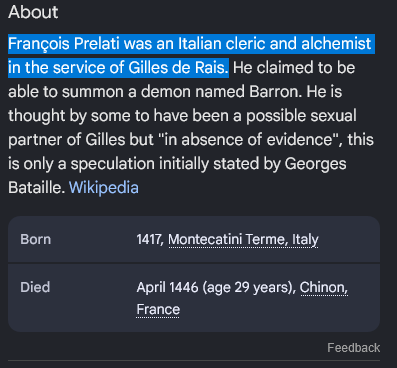Open the Wikipedia source link
397x368 pixels.
click(x=104, y=187)
